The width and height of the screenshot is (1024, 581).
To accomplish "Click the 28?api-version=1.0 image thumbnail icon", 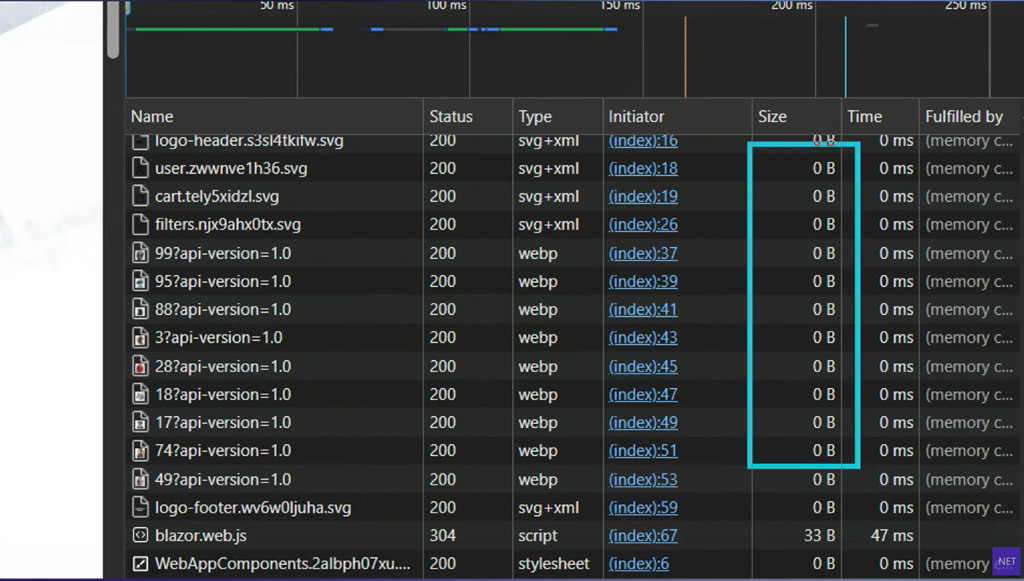I will 140,367.
